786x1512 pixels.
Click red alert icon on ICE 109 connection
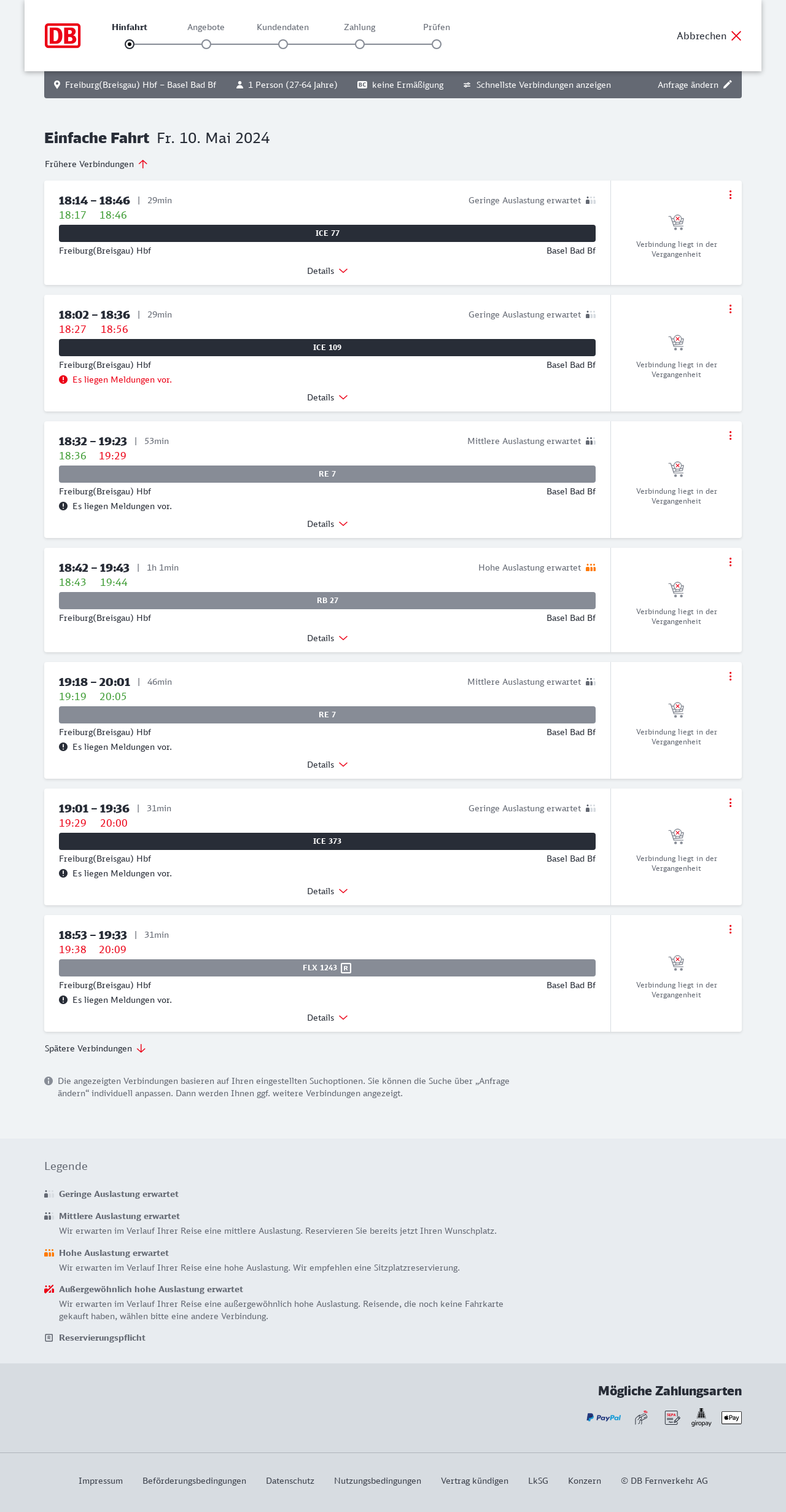click(x=63, y=380)
